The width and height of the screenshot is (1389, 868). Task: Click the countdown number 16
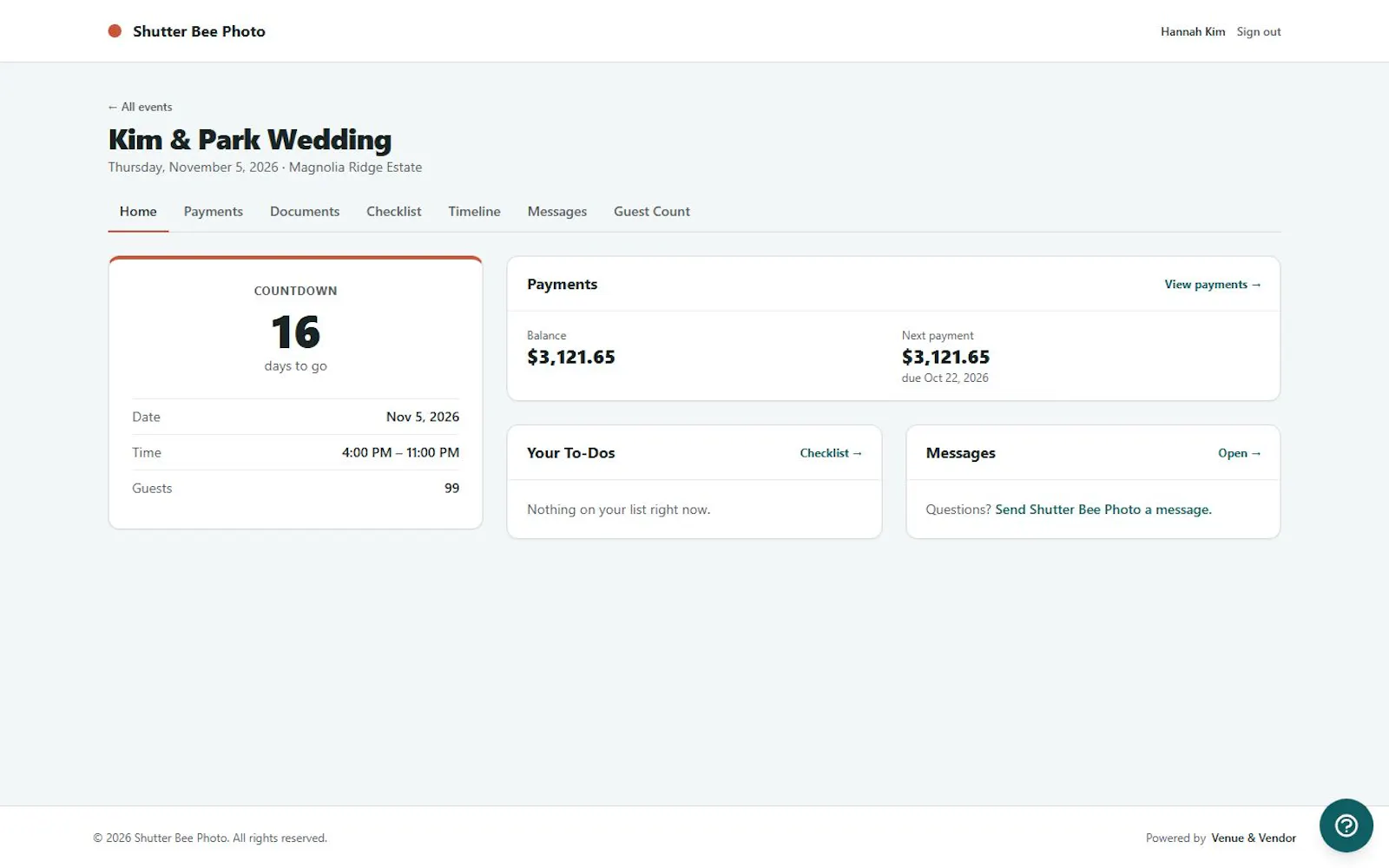coord(296,332)
